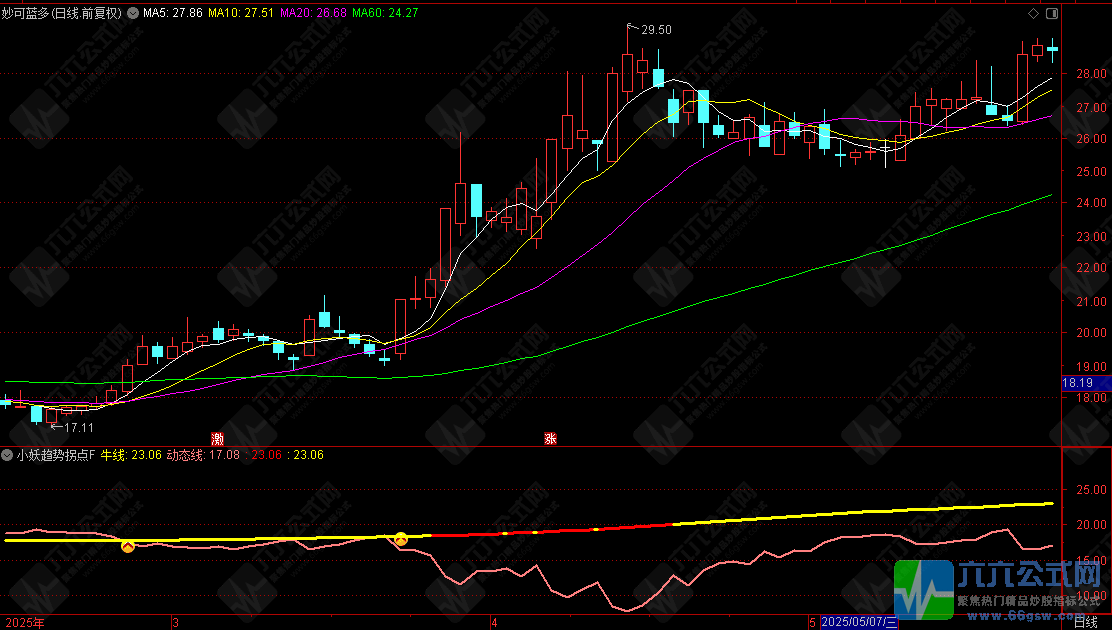
Task: Click the 17.11 low price label
Action: pos(79,428)
